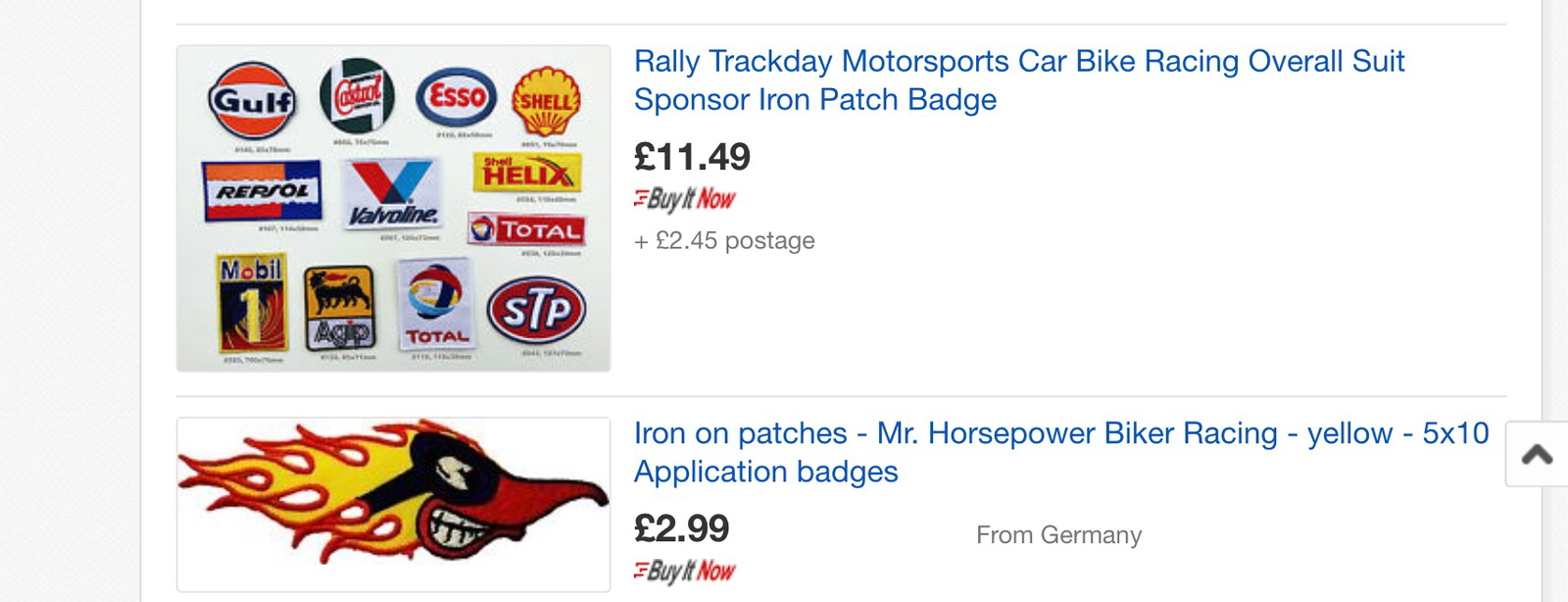1568x602 pixels.
Task: Click the Castrol logo patch in image
Action: (358, 97)
